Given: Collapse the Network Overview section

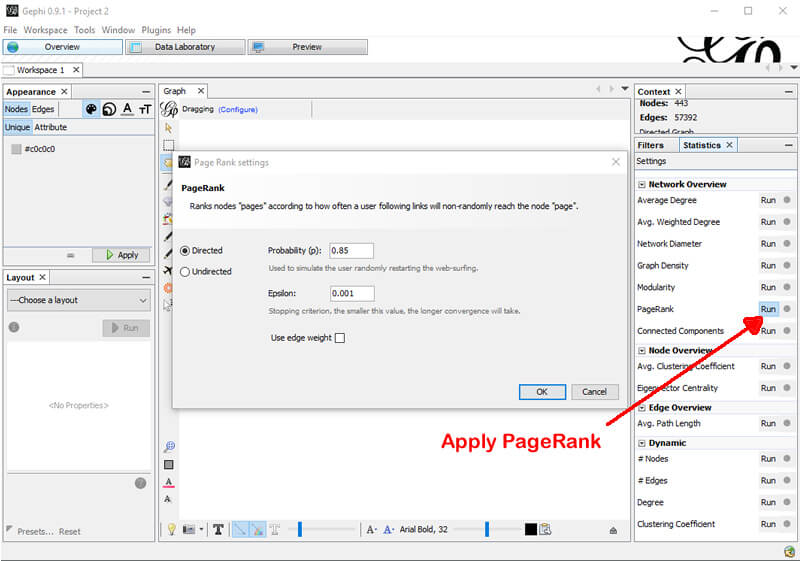Looking at the screenshot, I should [642, 185].
